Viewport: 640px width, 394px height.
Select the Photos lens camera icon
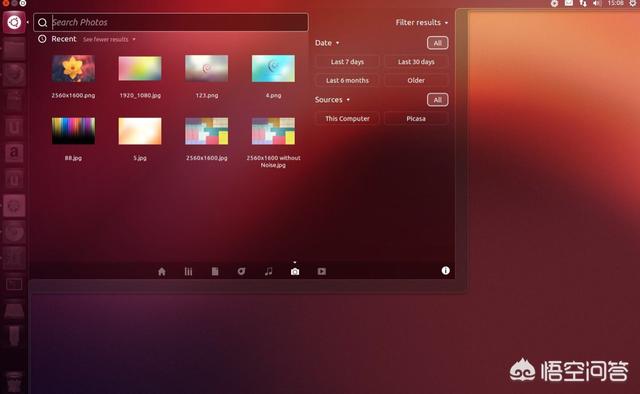pyautogui.click(x=295, y=272)
